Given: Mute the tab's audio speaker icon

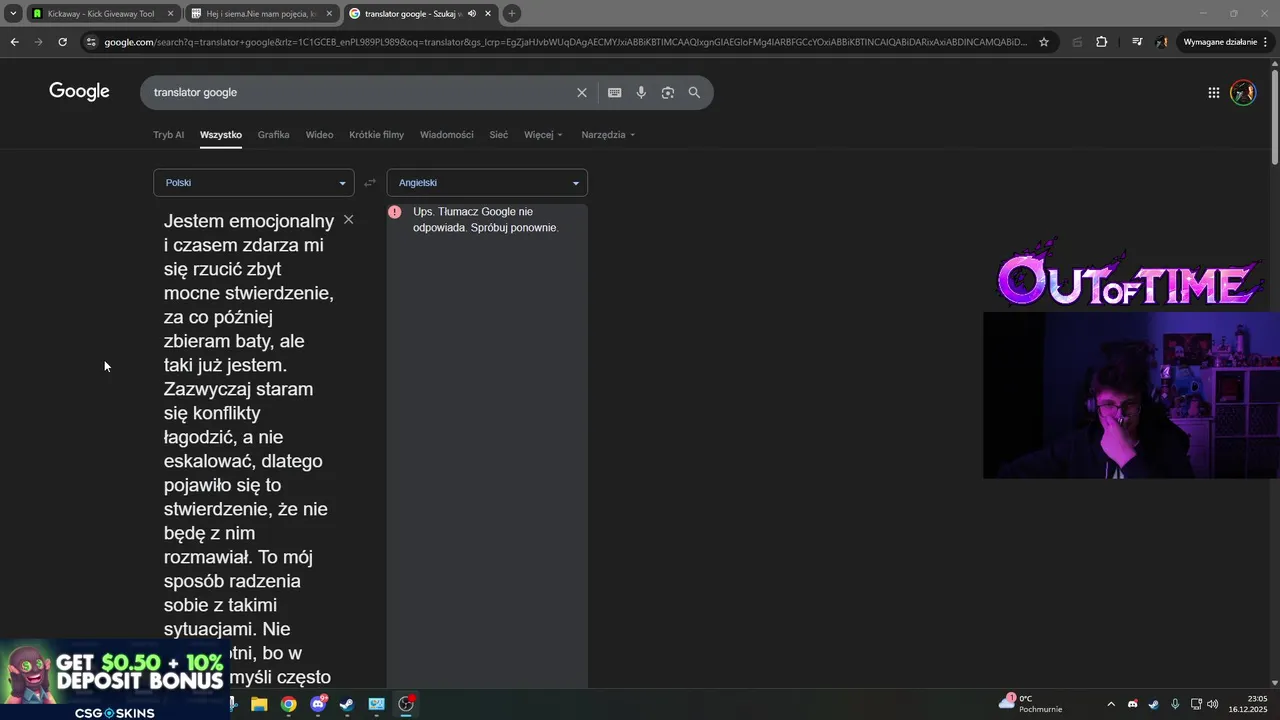Looking at the screenshot, I should point(472,14).
